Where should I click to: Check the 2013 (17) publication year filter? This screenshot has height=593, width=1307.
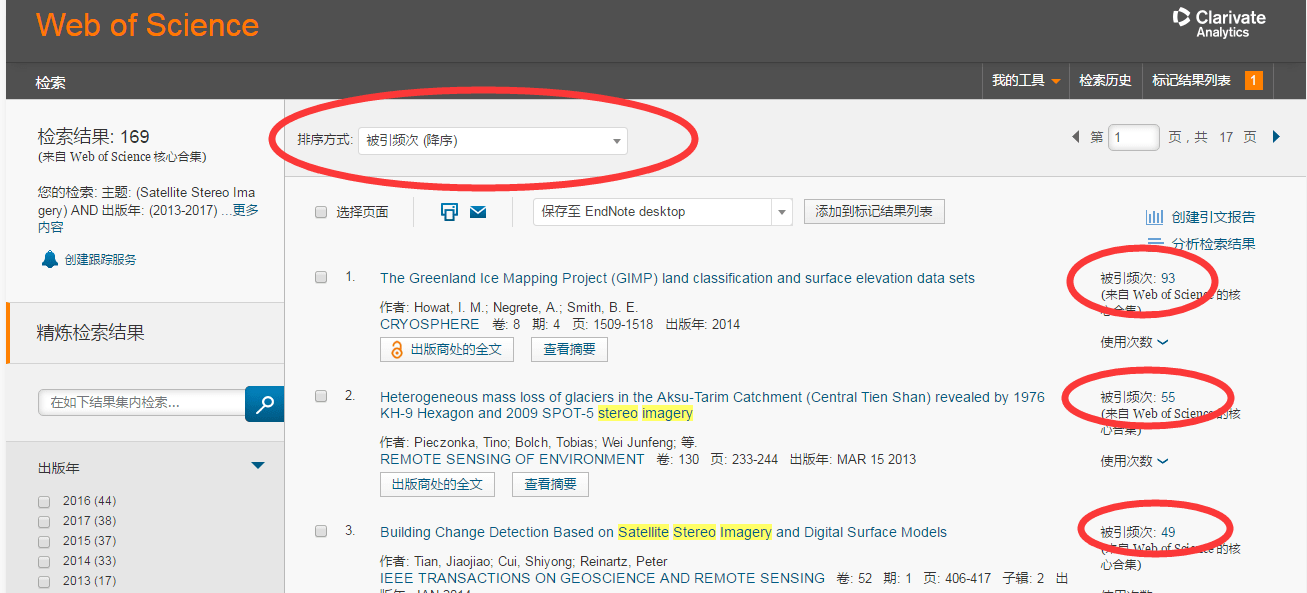pos(44,581)
